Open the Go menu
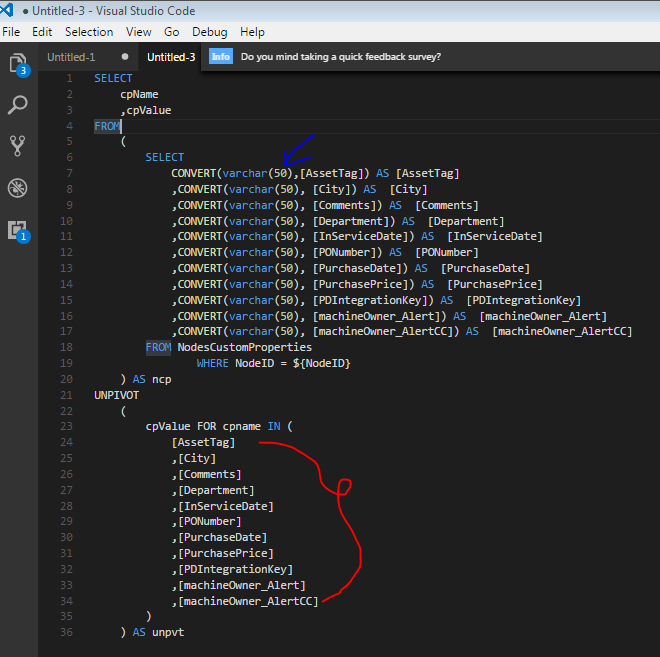The width and height of the screenshot is (660, 657). click(x=171, y=32)
